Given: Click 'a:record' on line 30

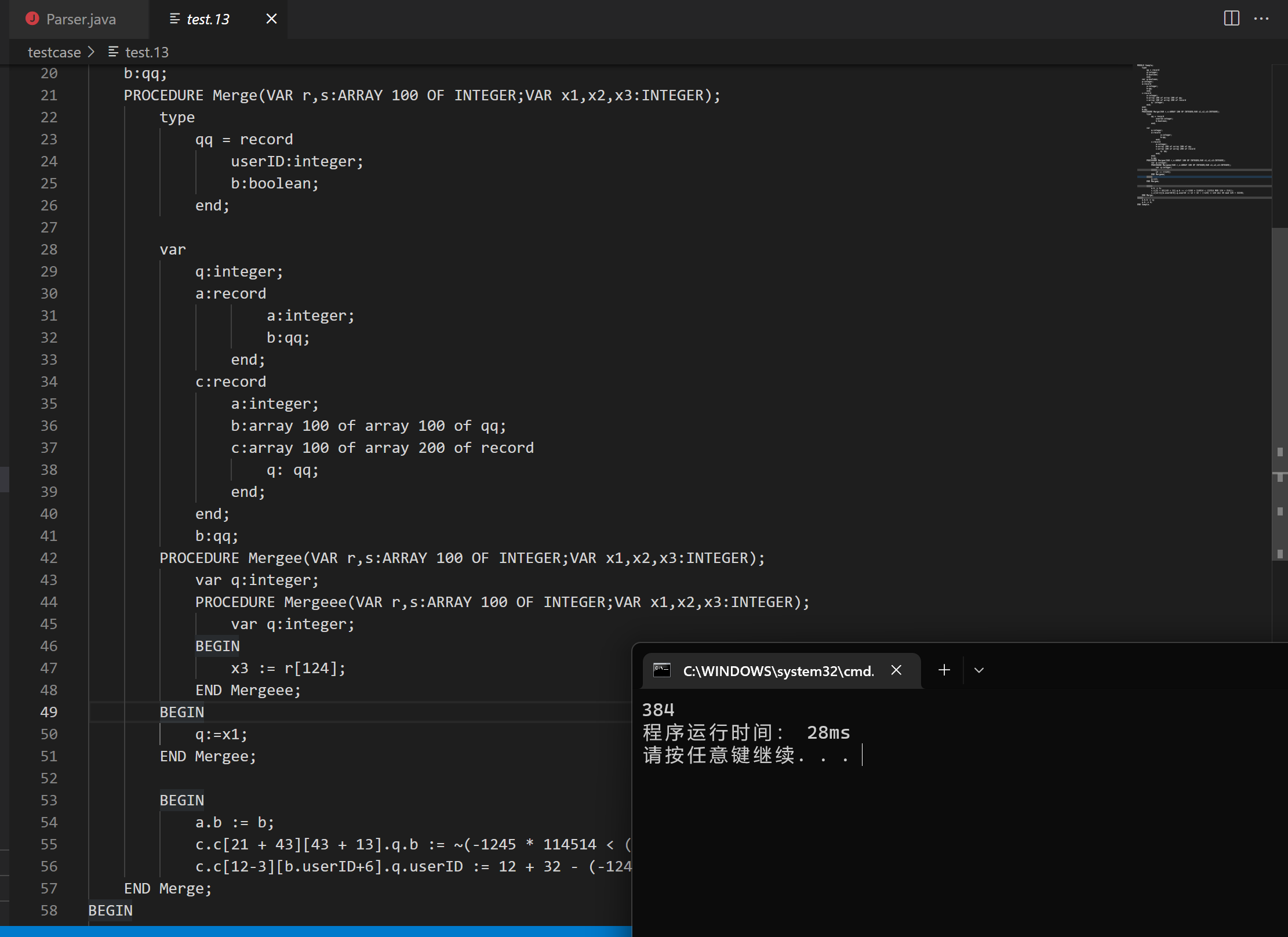Looking at the screenshot, I should coord(231,293).
